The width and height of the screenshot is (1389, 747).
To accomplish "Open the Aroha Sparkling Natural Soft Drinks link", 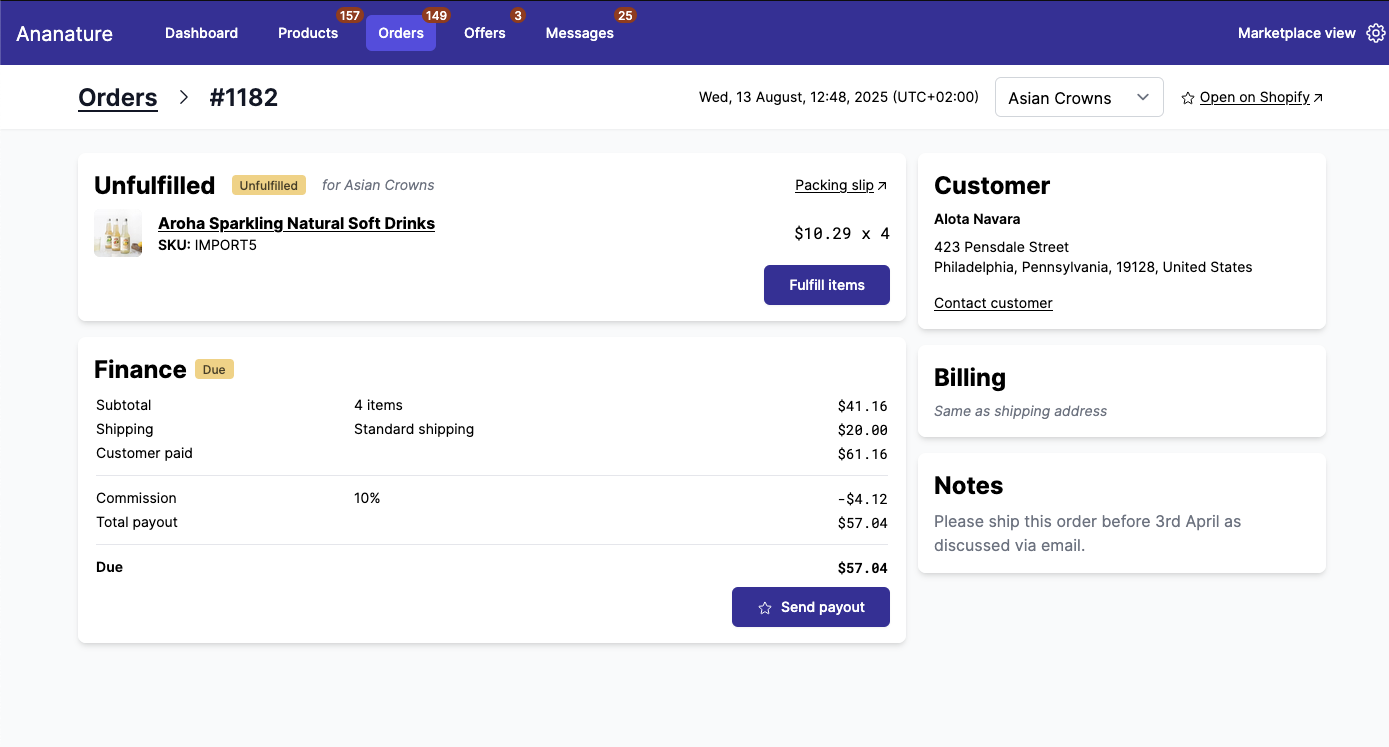I will (x=296, y=223).
